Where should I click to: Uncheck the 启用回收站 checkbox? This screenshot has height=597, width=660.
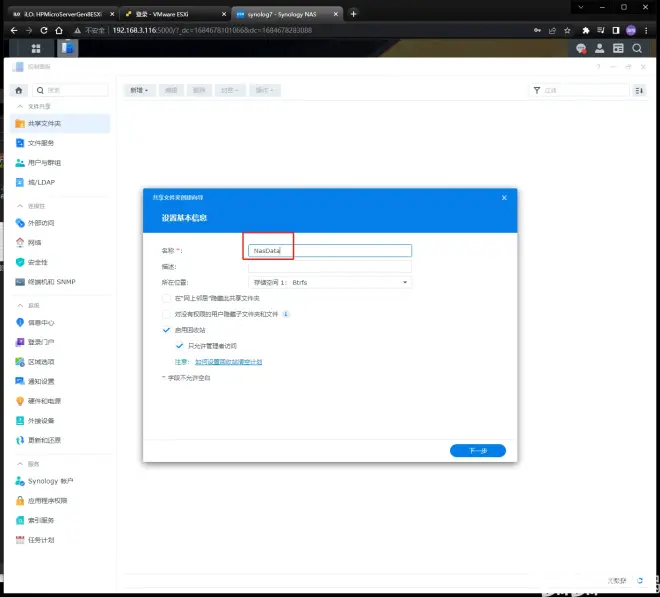(166, 330)
